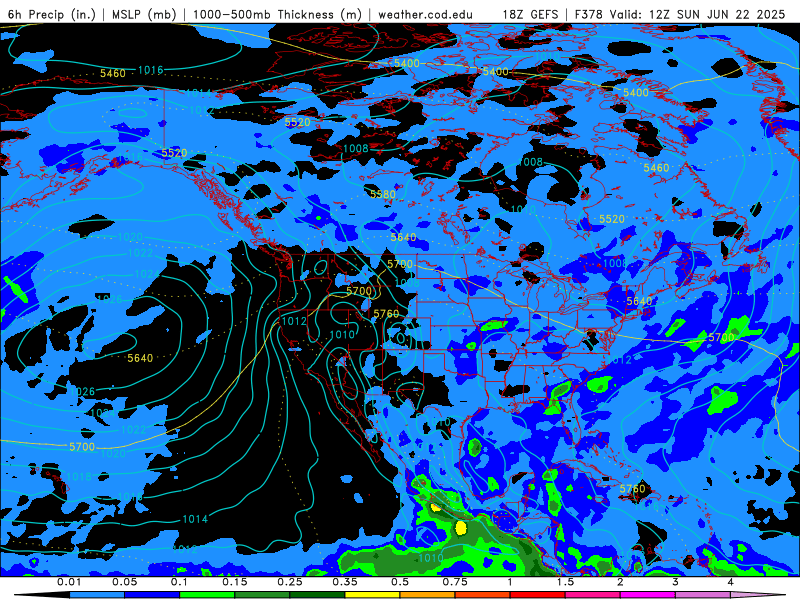This screenshot has width=800, height=600.
Task: Click the '5760' label over the Rockies
Action: click(x=386, y=314)
